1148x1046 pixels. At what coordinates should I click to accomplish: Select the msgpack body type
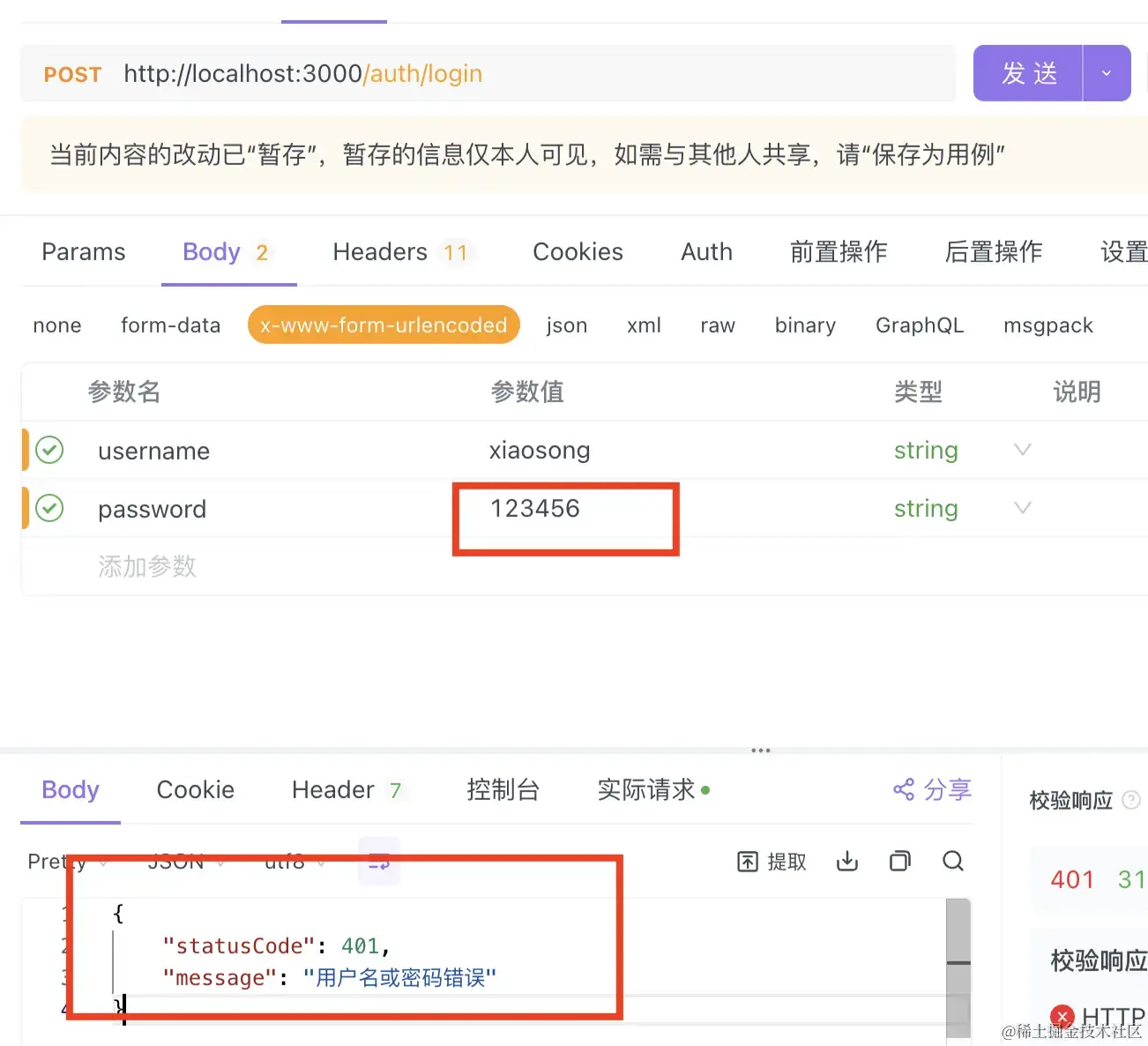(x=1048, y=325)
